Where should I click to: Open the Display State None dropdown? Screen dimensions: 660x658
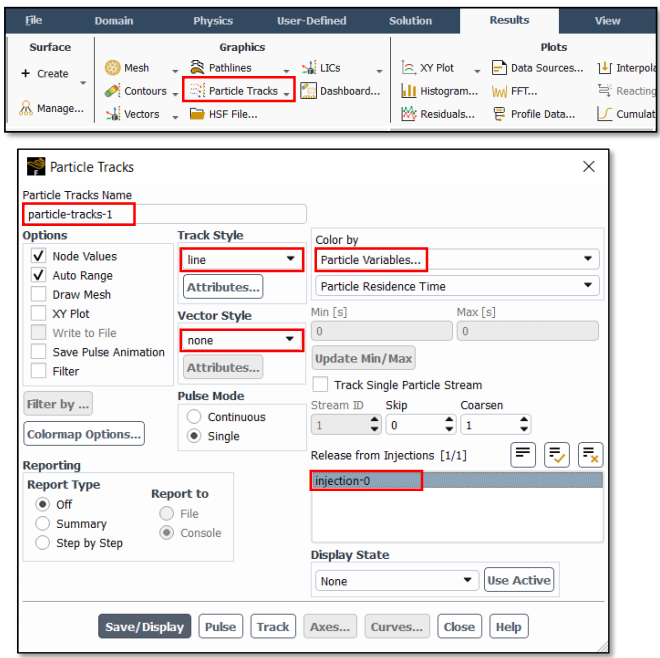(x=397, y=581)
